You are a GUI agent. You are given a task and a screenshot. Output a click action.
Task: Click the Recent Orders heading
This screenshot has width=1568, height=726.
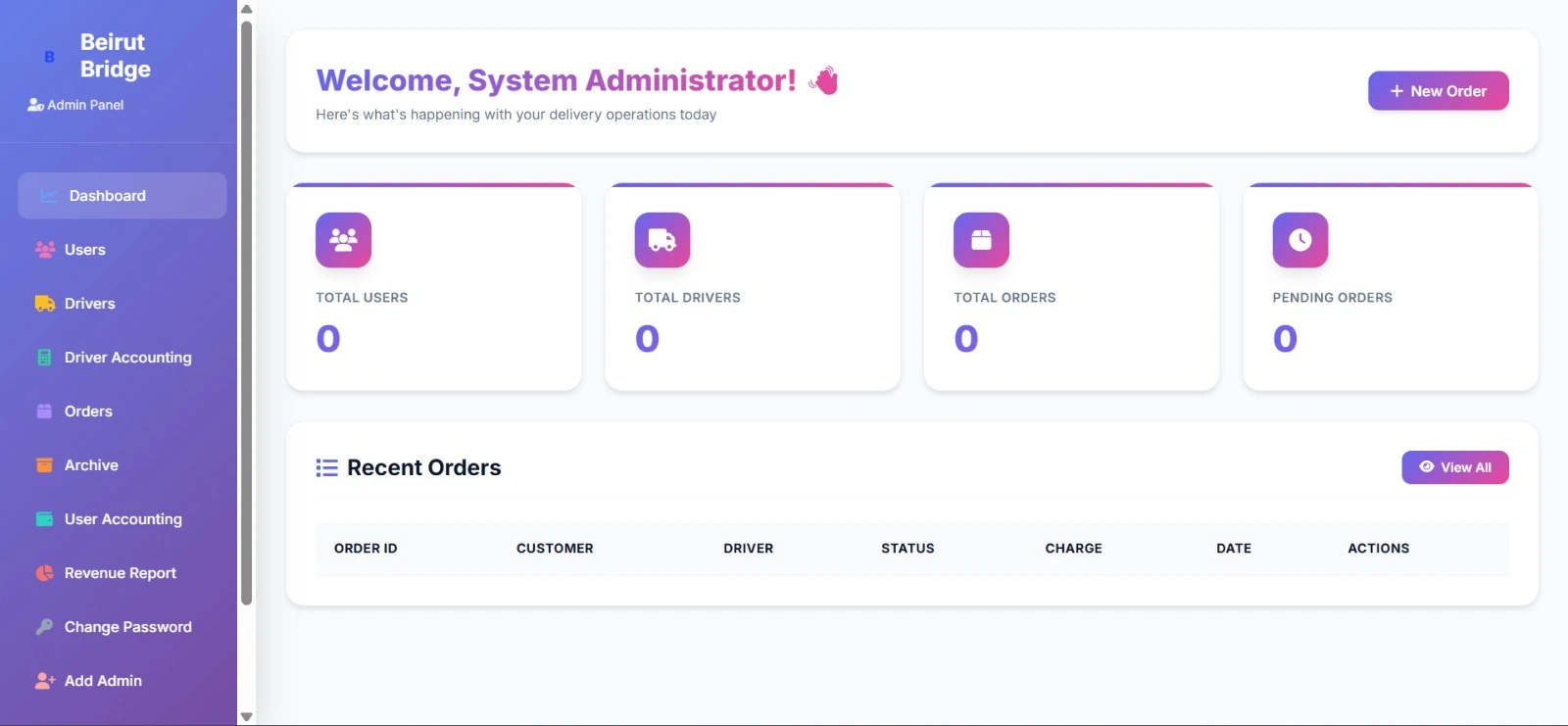(x=423, y=468)
